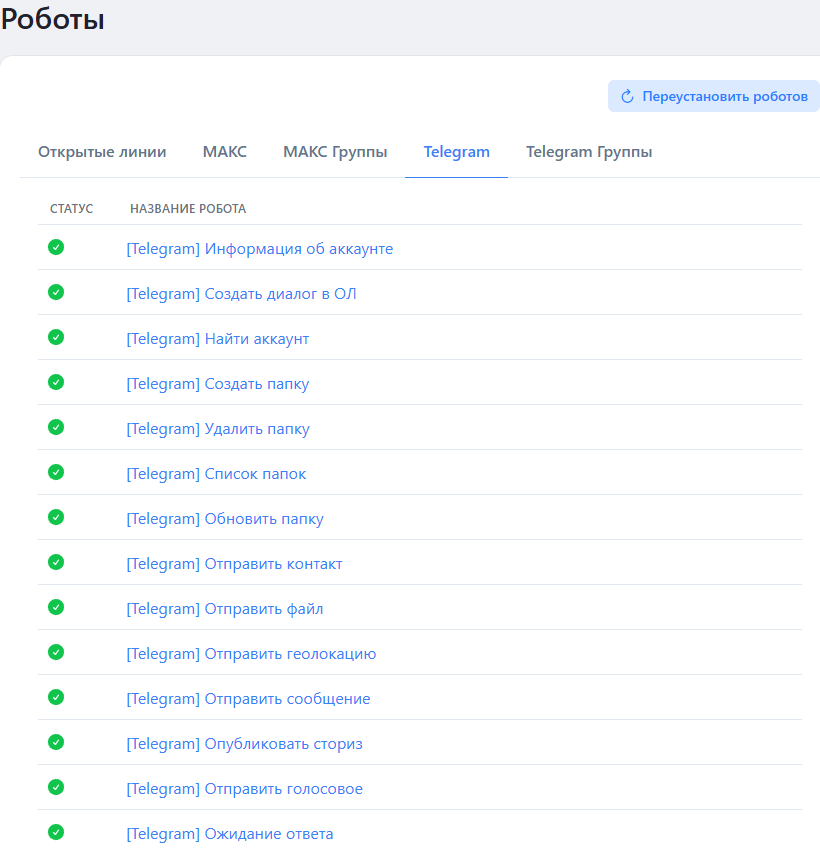Click status icon for Создать папку
The height and width of the screenshot is (852, 820).
[x=56, y=383]
